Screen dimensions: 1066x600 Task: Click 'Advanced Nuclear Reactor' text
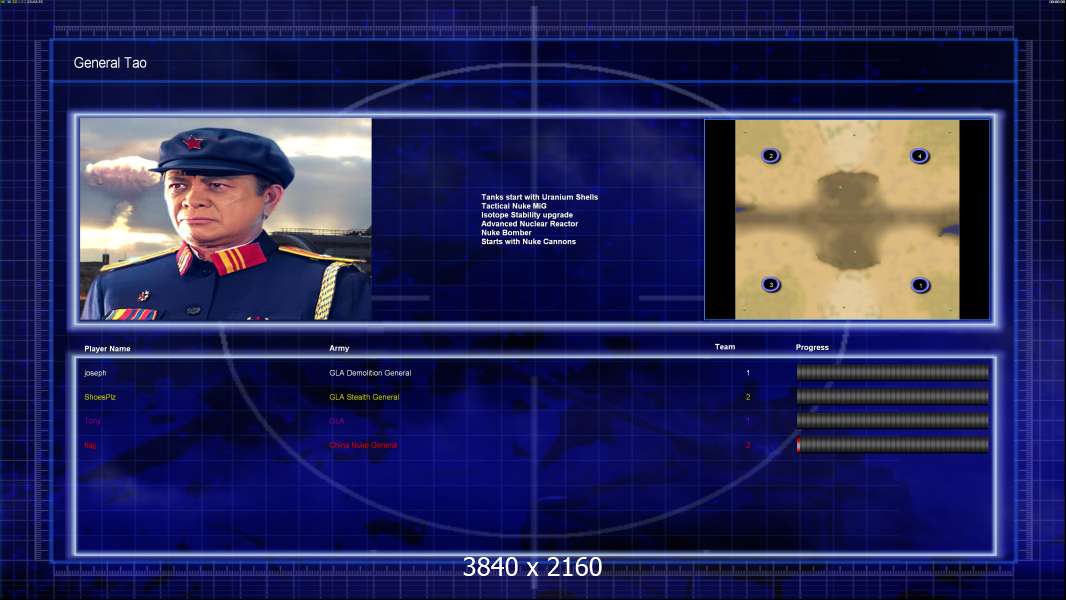(530, 224)
